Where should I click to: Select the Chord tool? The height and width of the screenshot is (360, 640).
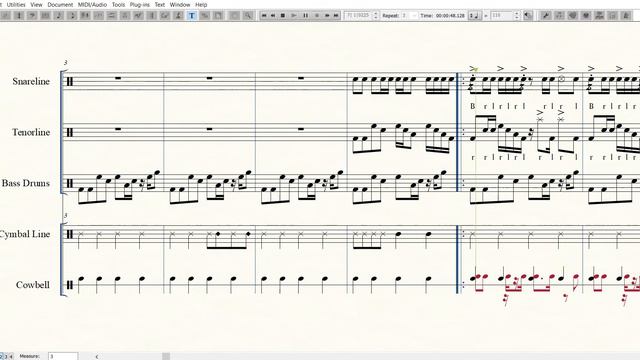coord(164,16)
